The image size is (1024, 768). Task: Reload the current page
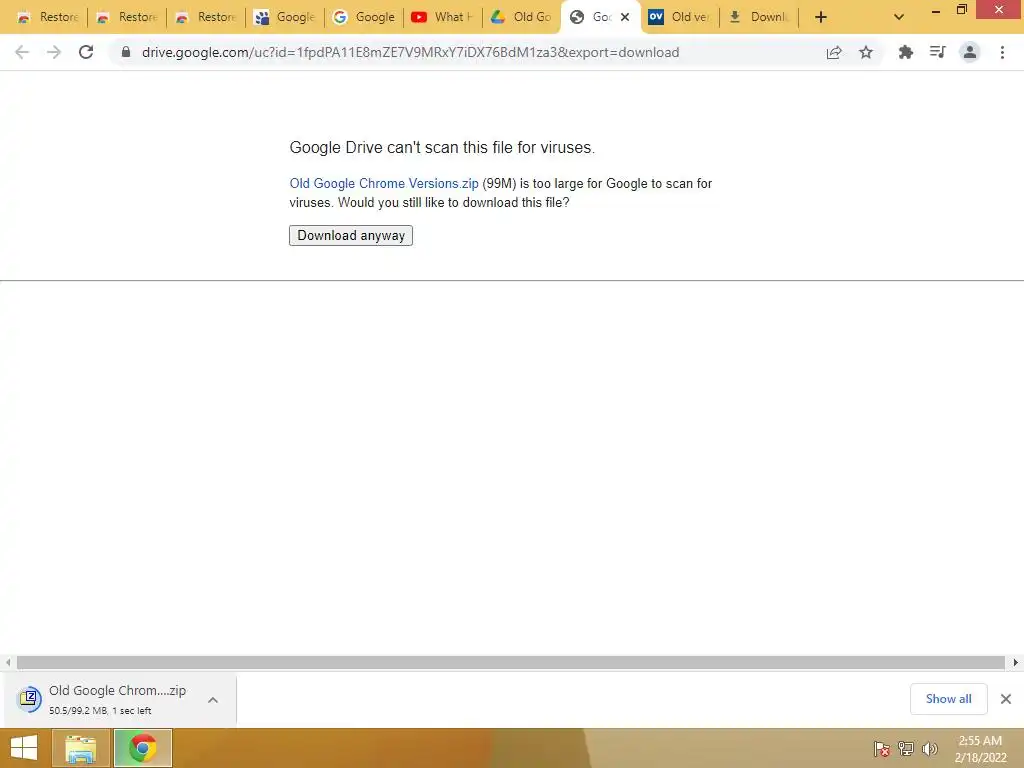coord(86,52)
